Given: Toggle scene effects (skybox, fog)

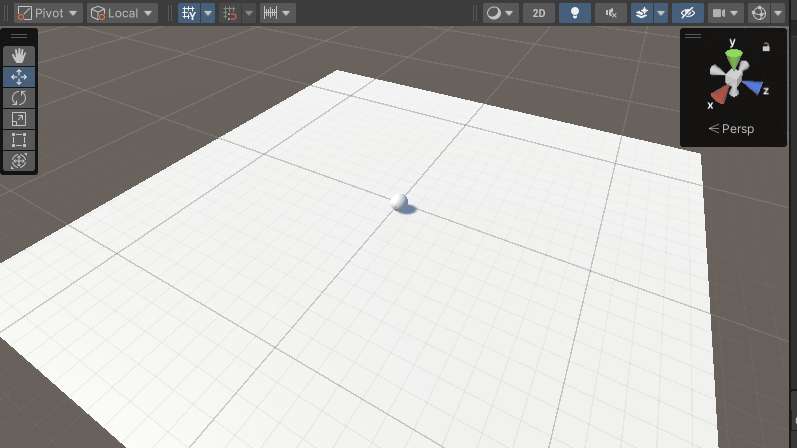Looking at the screenshot, I should click(642, 13).
